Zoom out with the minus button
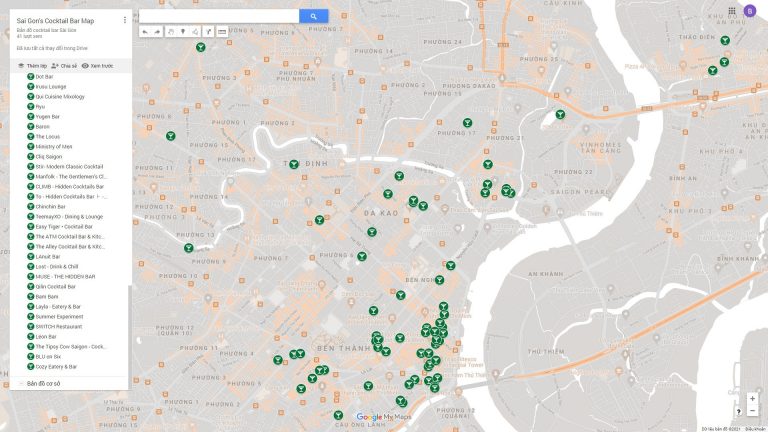768x432 pixels. (752, 411)
